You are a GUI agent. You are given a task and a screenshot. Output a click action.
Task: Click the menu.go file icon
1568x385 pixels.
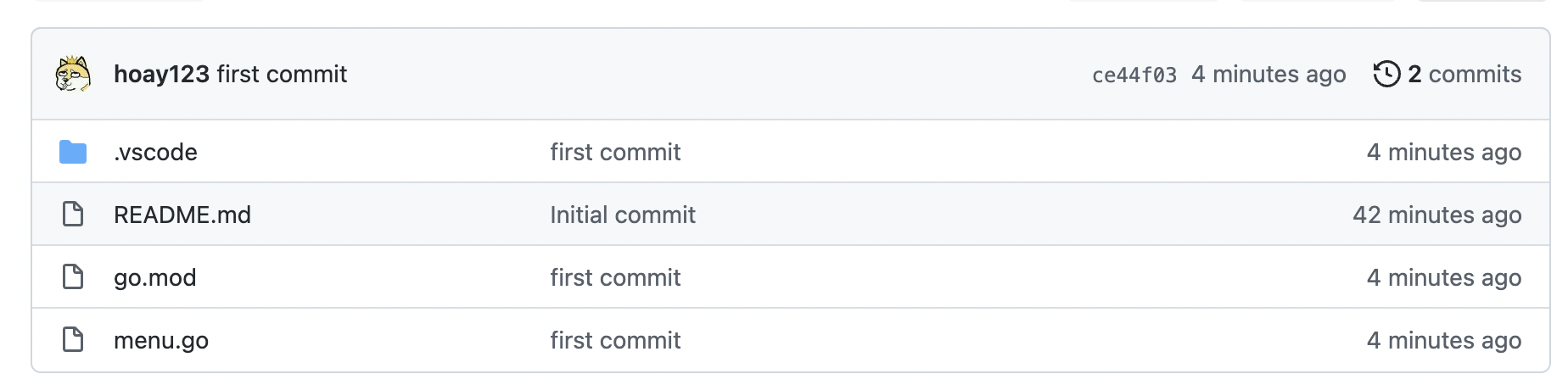(x=73, y=340)
